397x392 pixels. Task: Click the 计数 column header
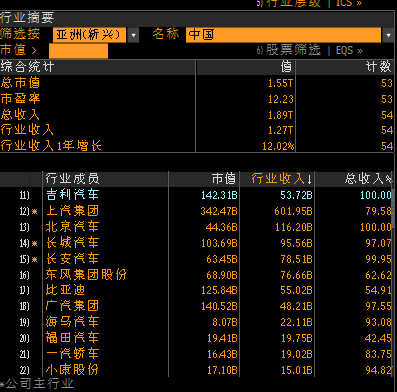379,67
